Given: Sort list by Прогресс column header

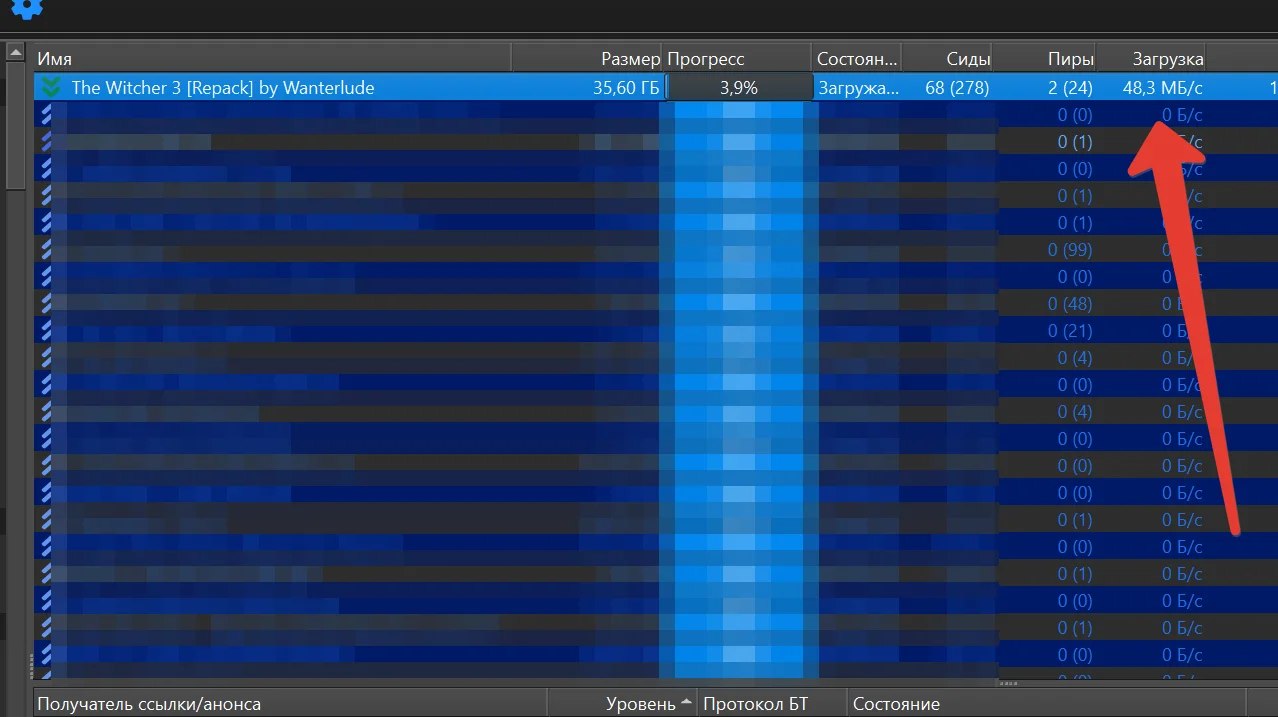Looking at the screenshot, I should tap(736, 59).
